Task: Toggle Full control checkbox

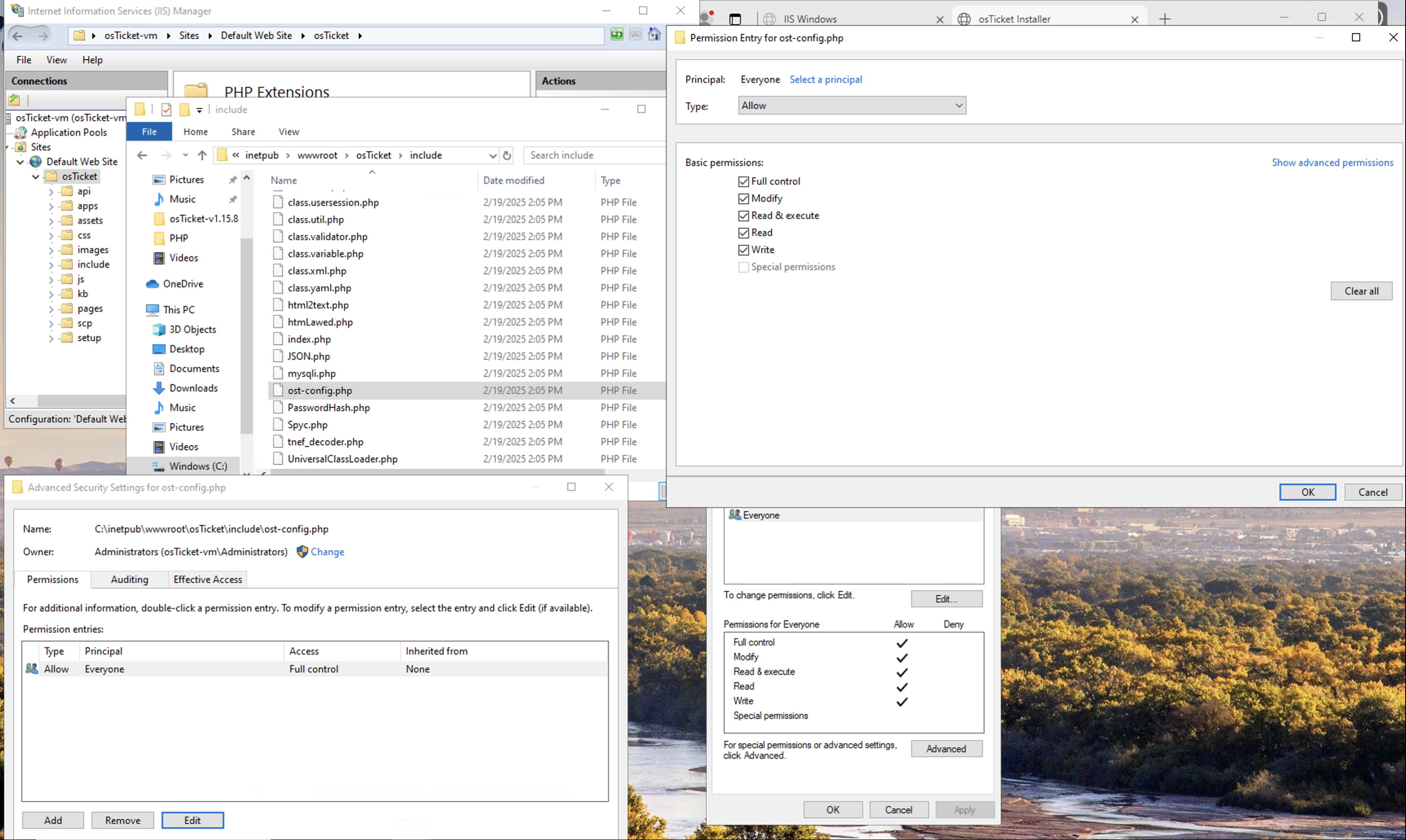Action: coord(743,182)
